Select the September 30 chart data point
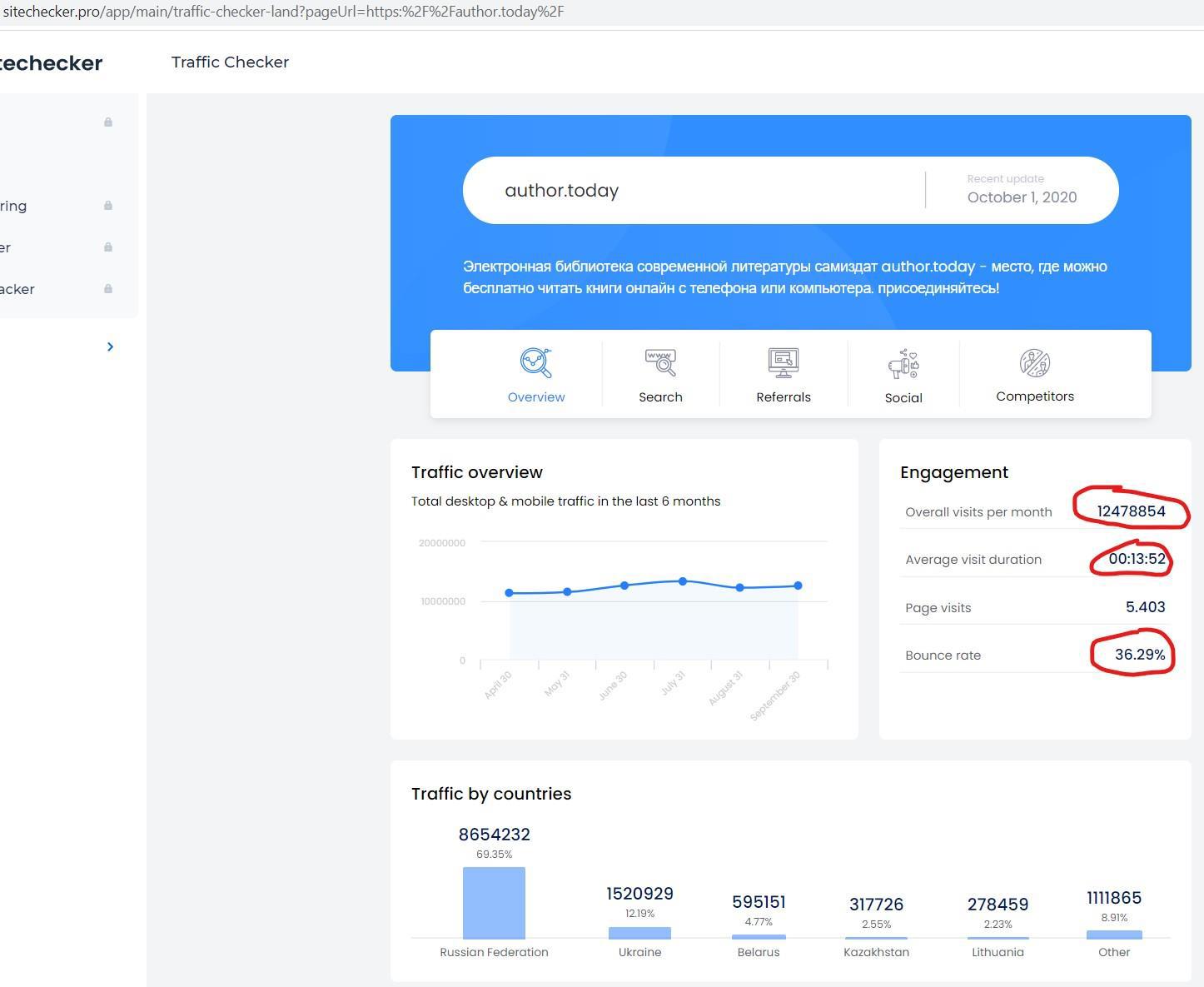Image resolution: width=1204 pixels, height=987 pixels. (x=798, y=586)
